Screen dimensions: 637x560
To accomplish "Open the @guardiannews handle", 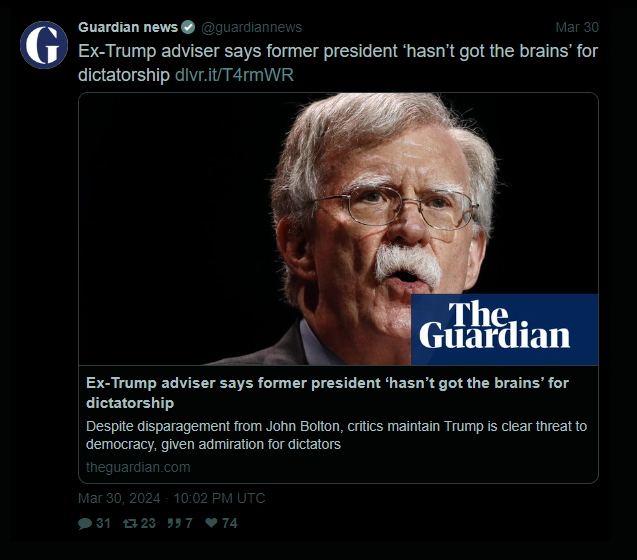I will tap(251, 27).
